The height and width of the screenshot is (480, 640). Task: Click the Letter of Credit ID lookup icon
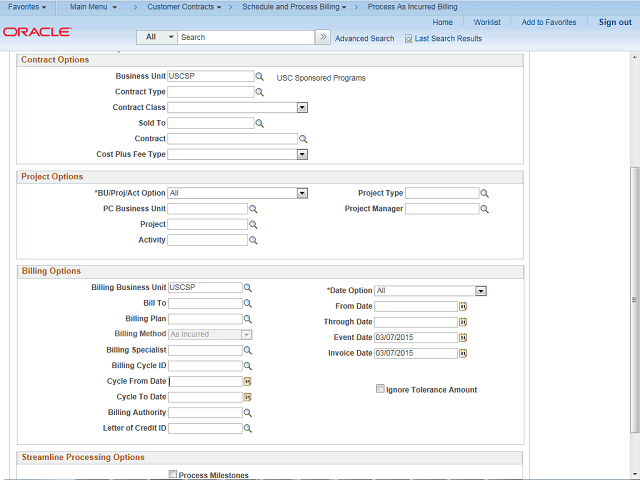248,428
